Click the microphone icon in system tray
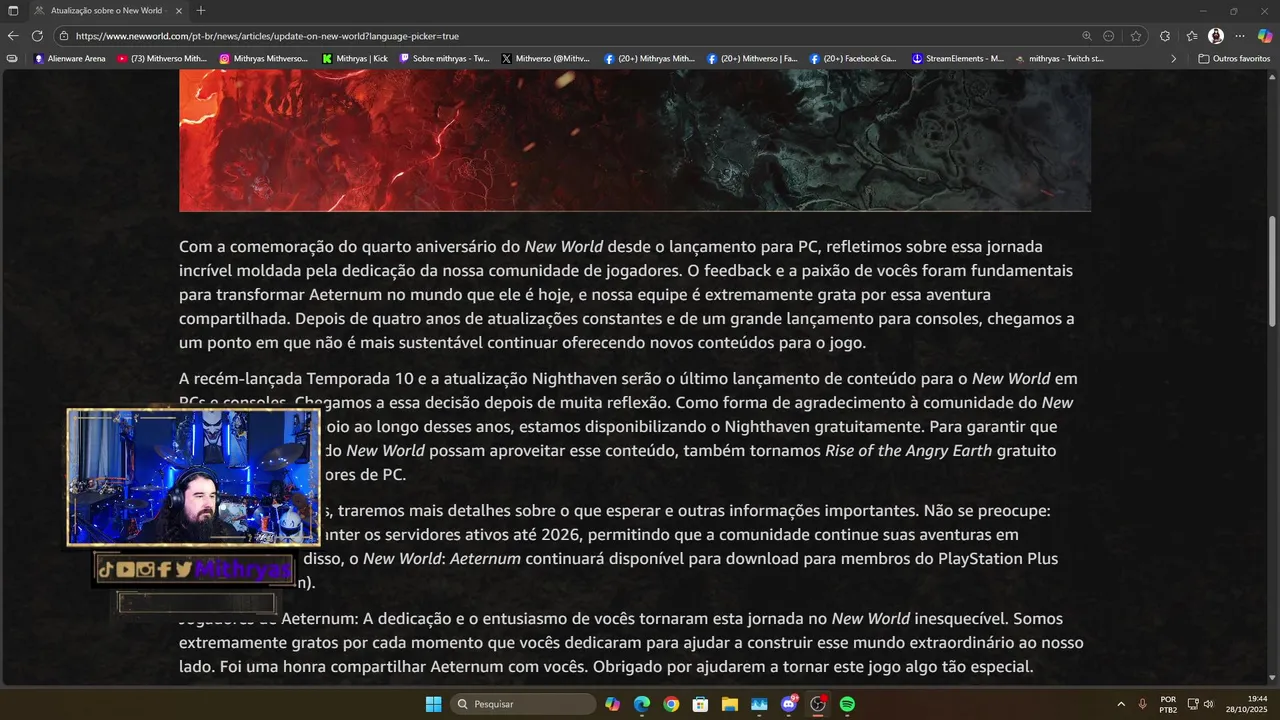1280x720 pixels. coord(1143,704)
